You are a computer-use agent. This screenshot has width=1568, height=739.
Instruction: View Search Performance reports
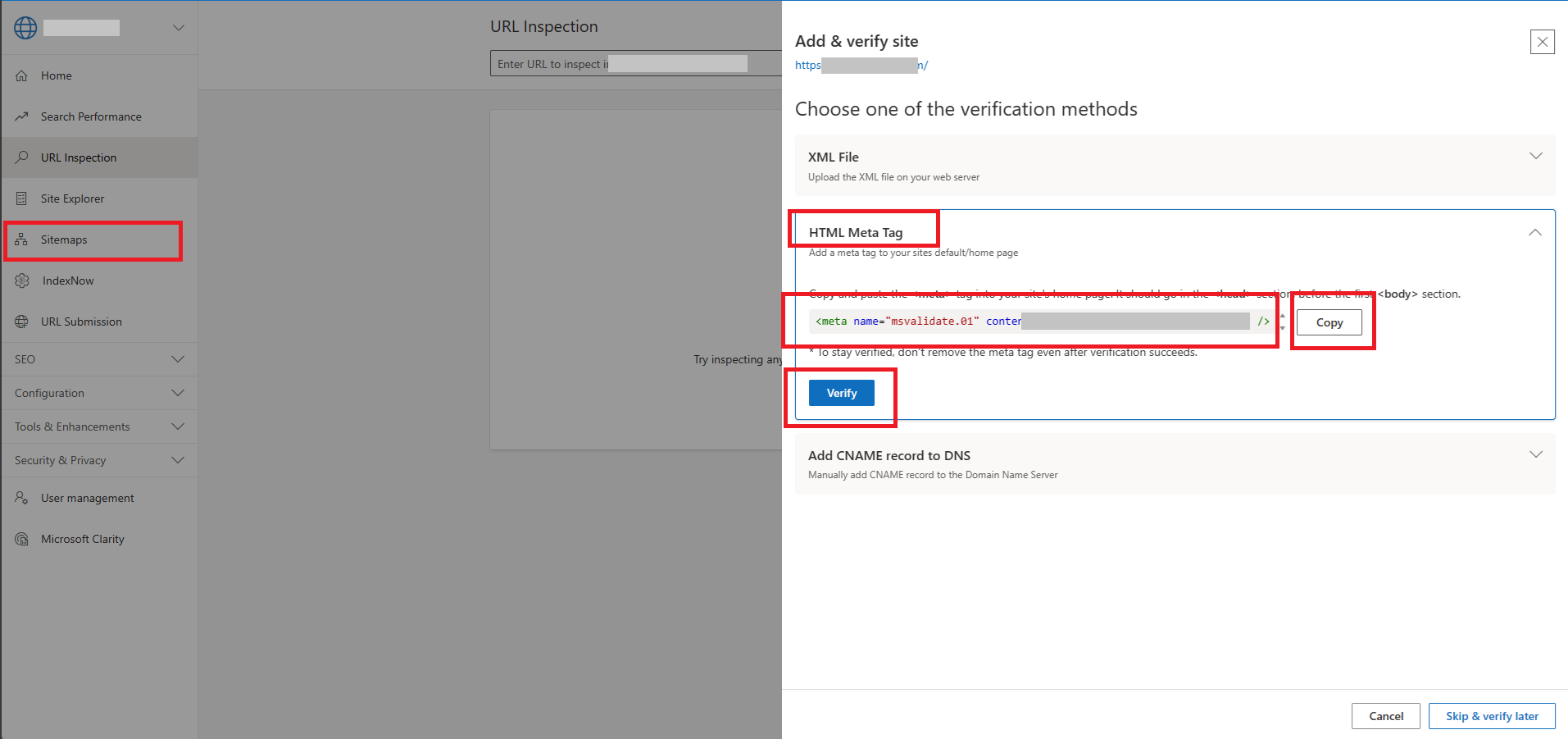(91, 116)
